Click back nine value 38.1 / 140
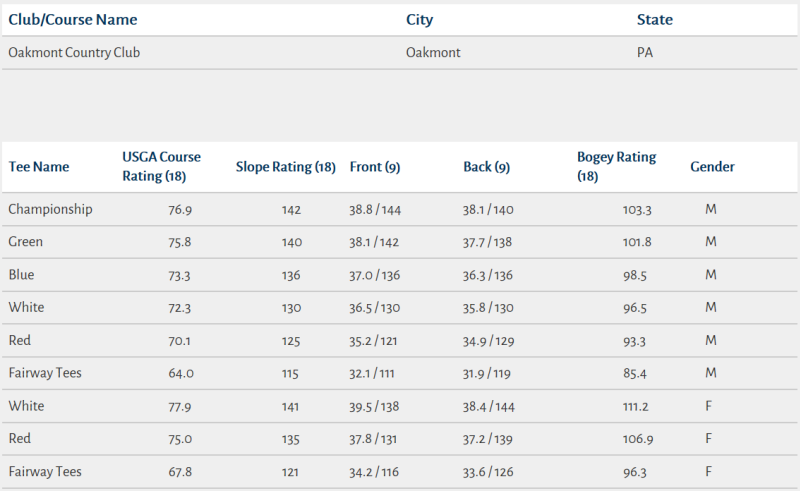Viewport: 800px width, 491px height. pyautogui.click(x=488, y=210)
